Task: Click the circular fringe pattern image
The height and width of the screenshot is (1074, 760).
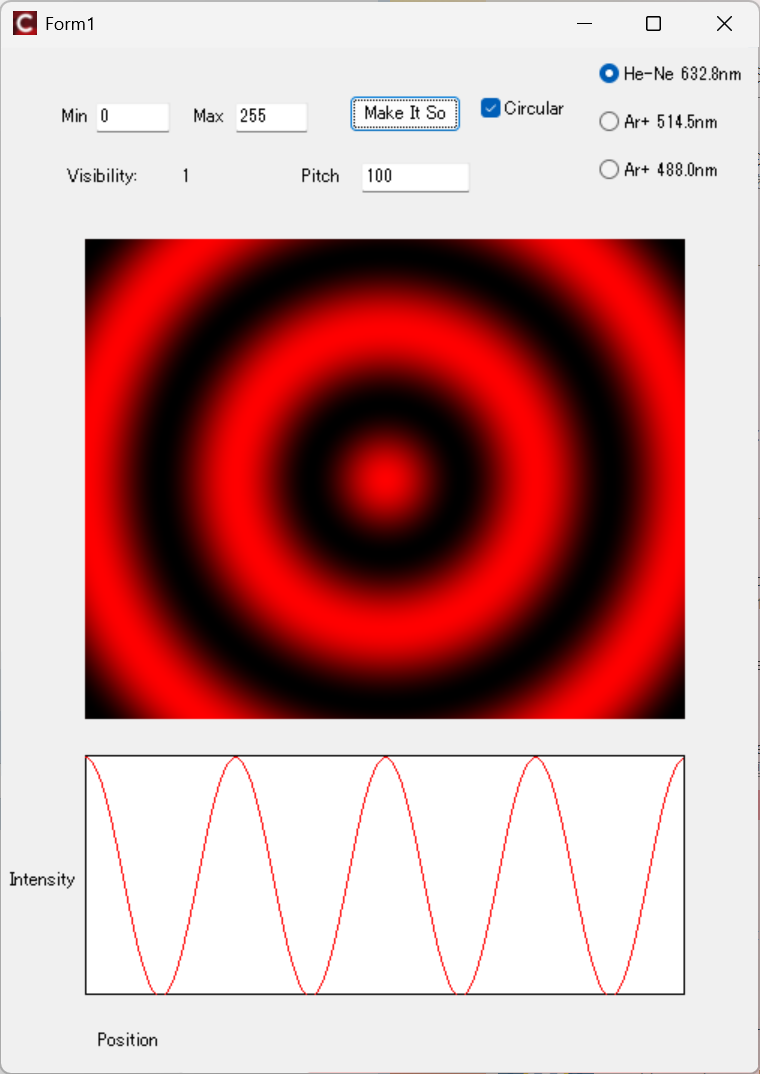Action: (x=384, y=478)
